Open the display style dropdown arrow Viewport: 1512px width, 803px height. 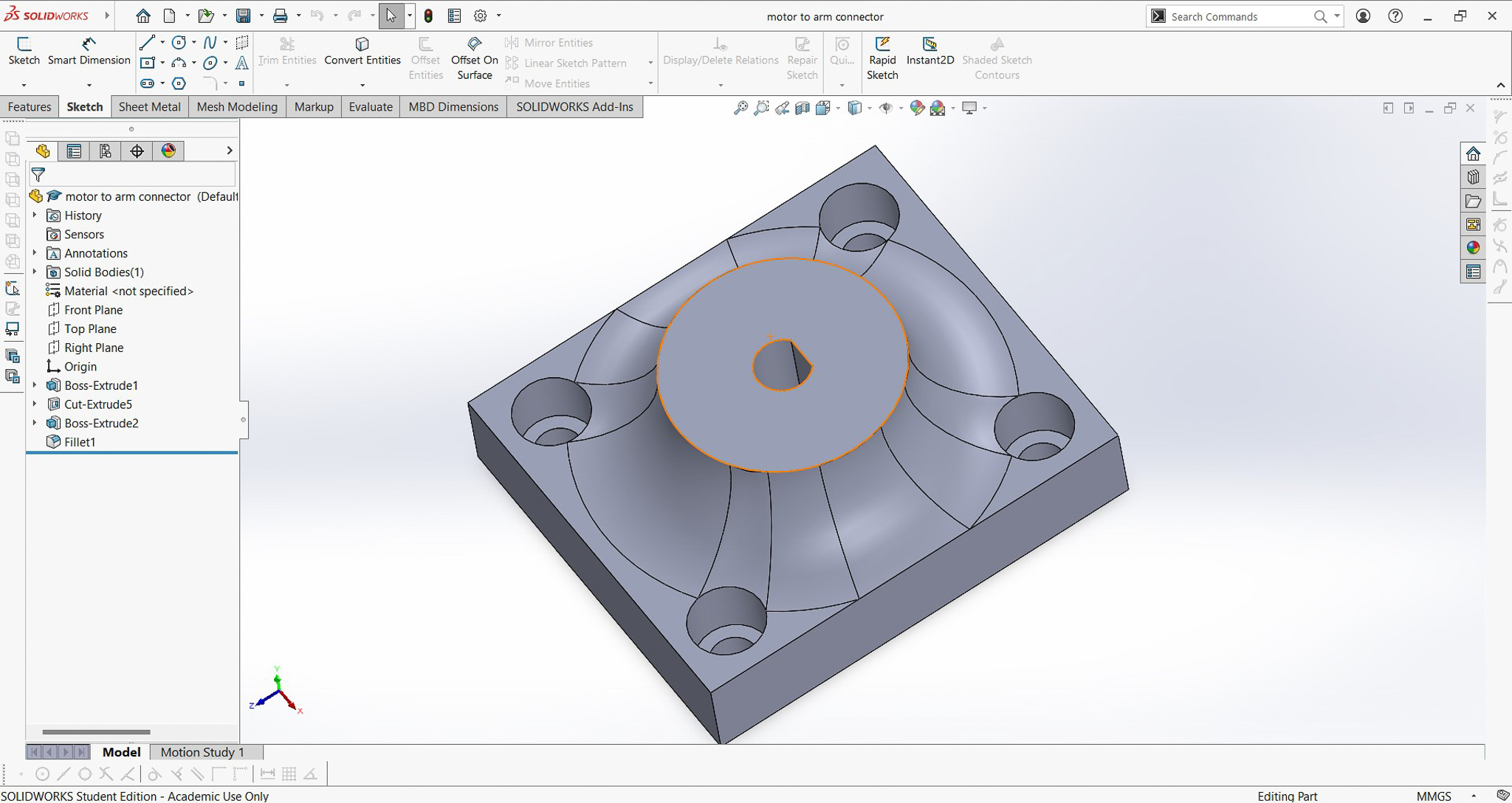pos(871,108)
